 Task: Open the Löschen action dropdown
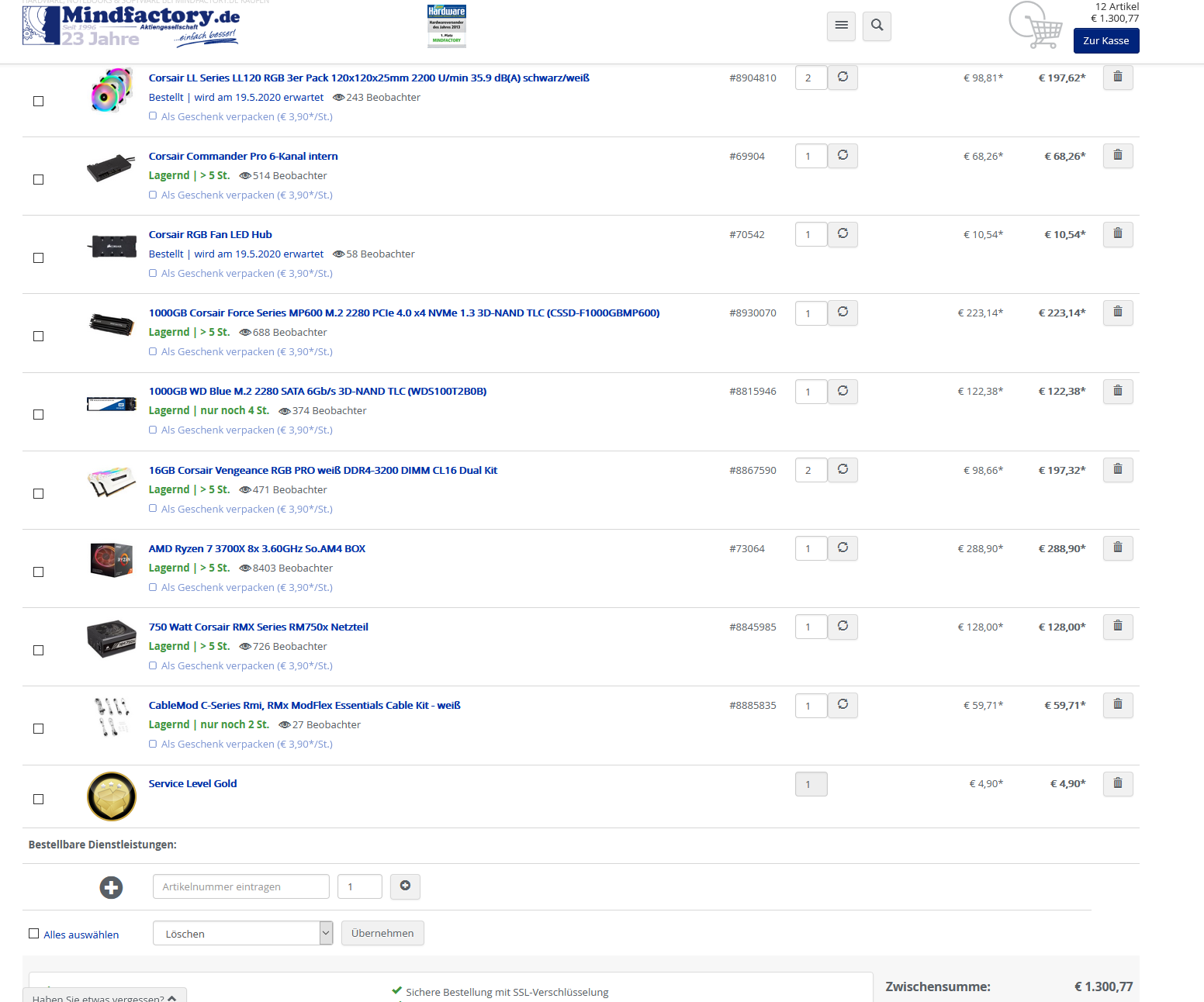[x=243, y=933]
